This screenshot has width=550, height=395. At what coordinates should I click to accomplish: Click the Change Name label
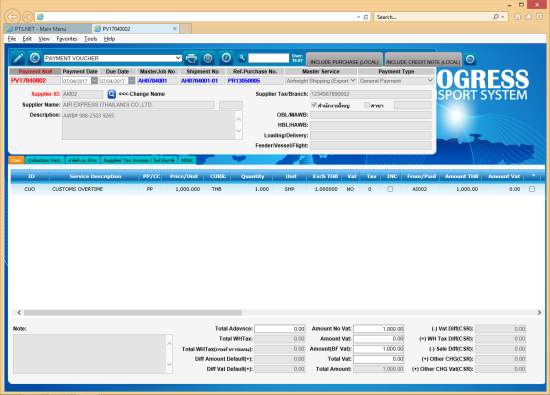pyautogui.click(x=142, y=94)
